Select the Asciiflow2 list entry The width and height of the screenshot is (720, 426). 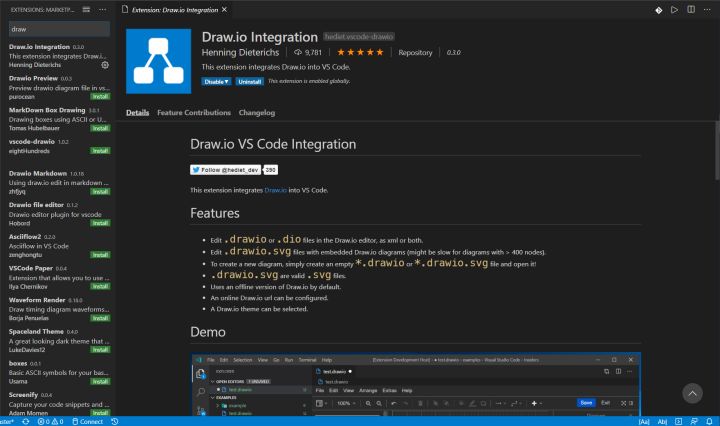pos(57,246)
